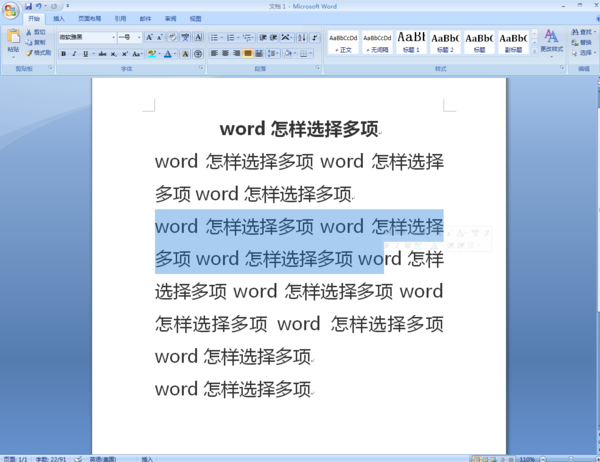
Task: Toggle character shading
Action: 185,54
